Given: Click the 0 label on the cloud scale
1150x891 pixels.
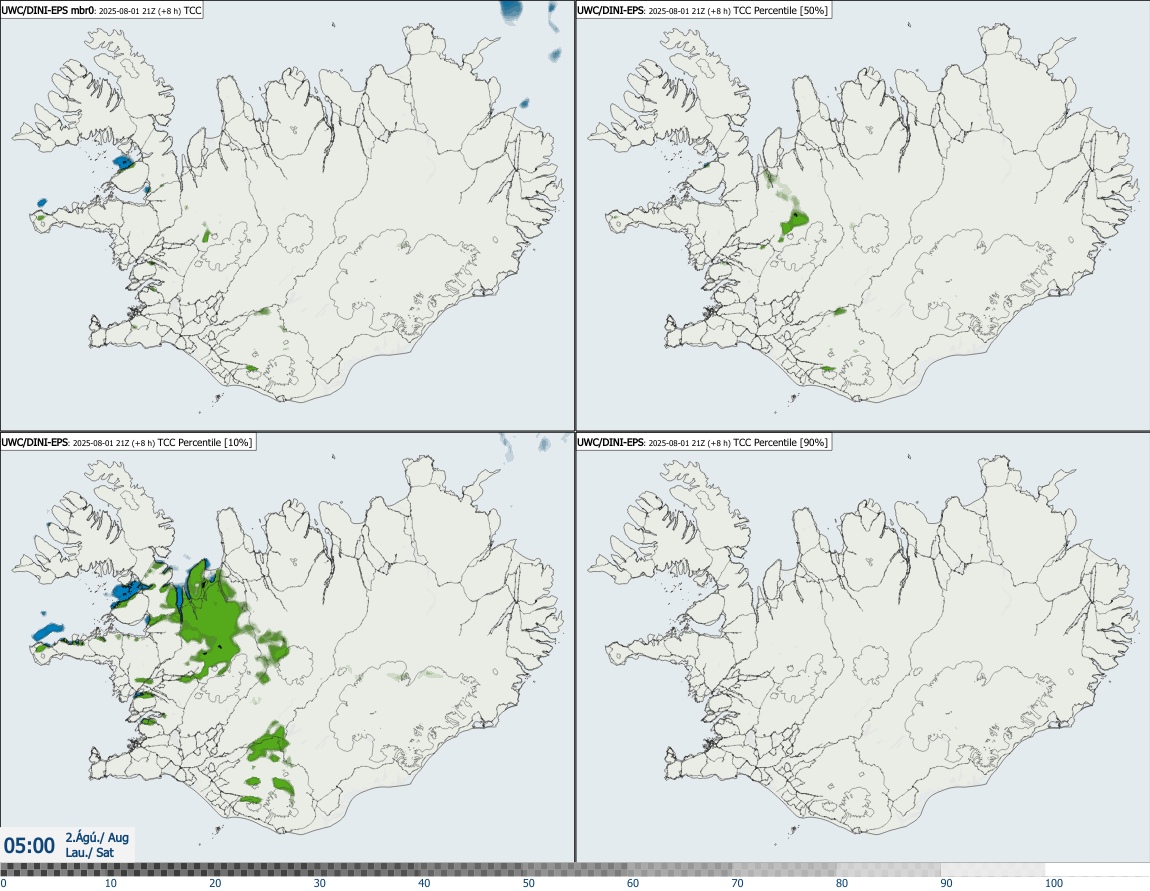Looking at the screenshot, I should pyautogui.click(x=3, y=883).
